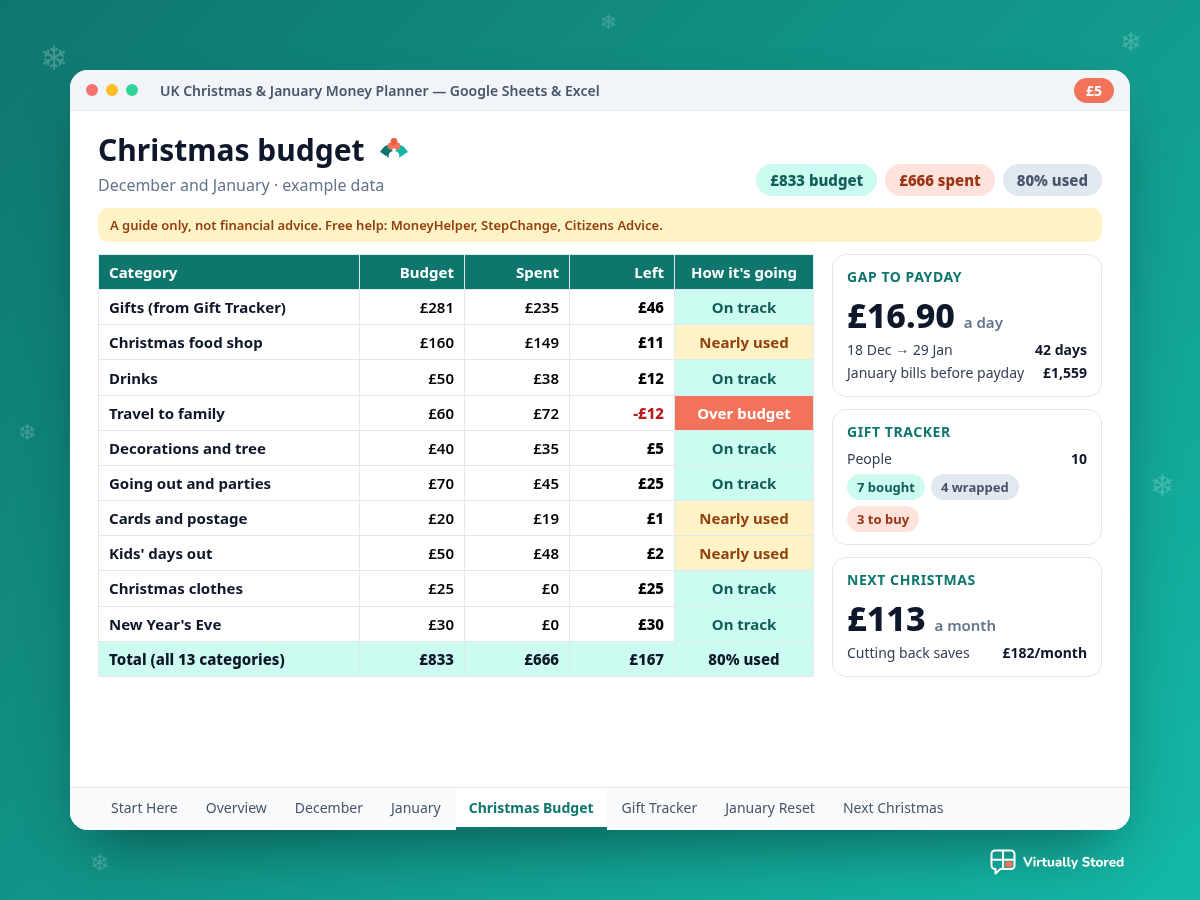Open the Start Here tab

click(x=144, y=808)
